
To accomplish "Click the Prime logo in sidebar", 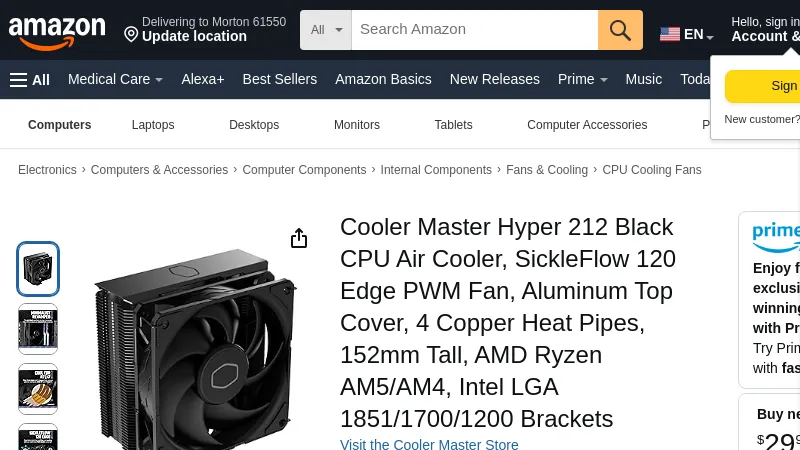I will pyautogui.click(x=776, y=236).
